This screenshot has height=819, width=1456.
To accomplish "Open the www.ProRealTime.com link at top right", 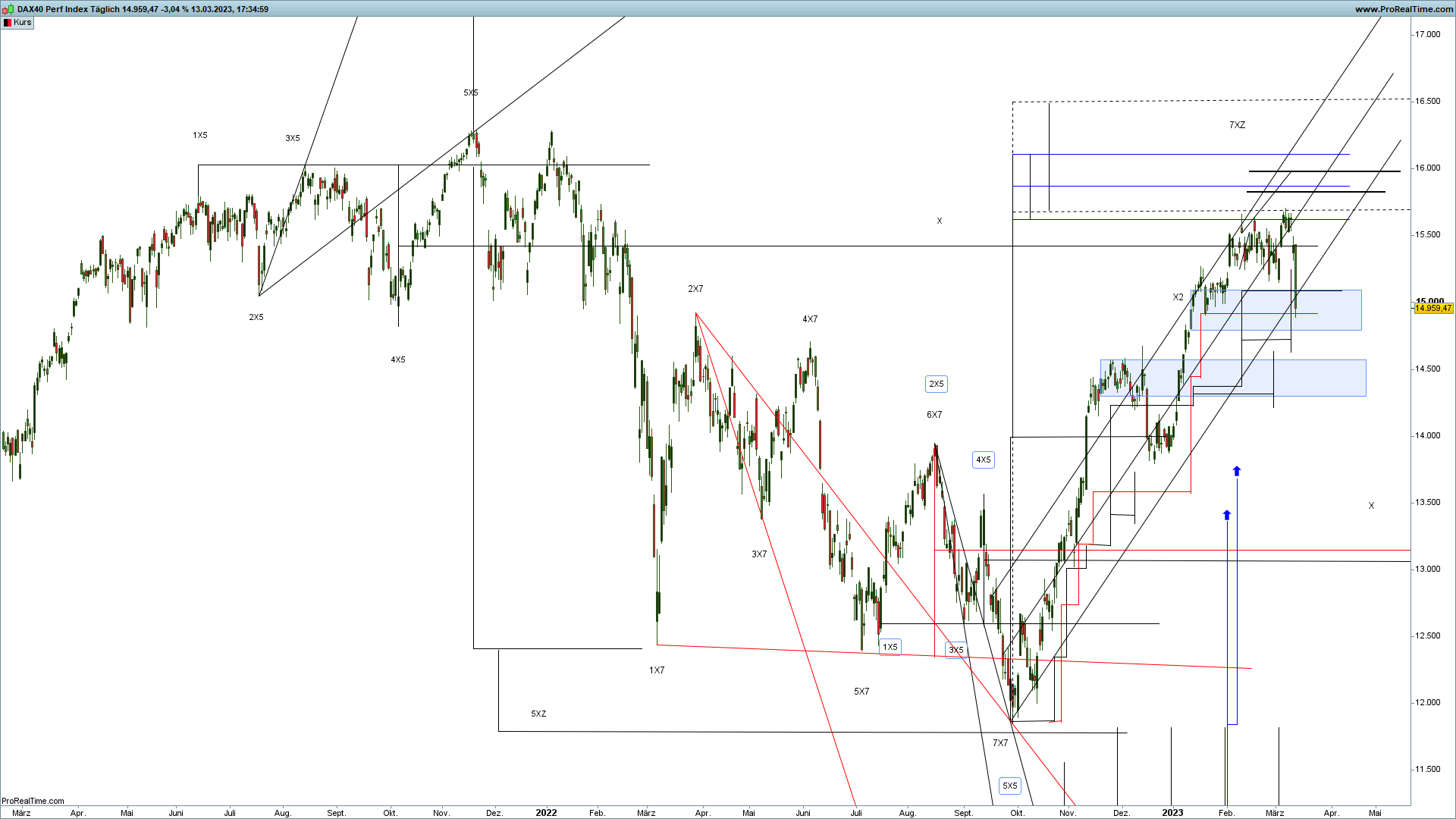I will coord(1404,9).
